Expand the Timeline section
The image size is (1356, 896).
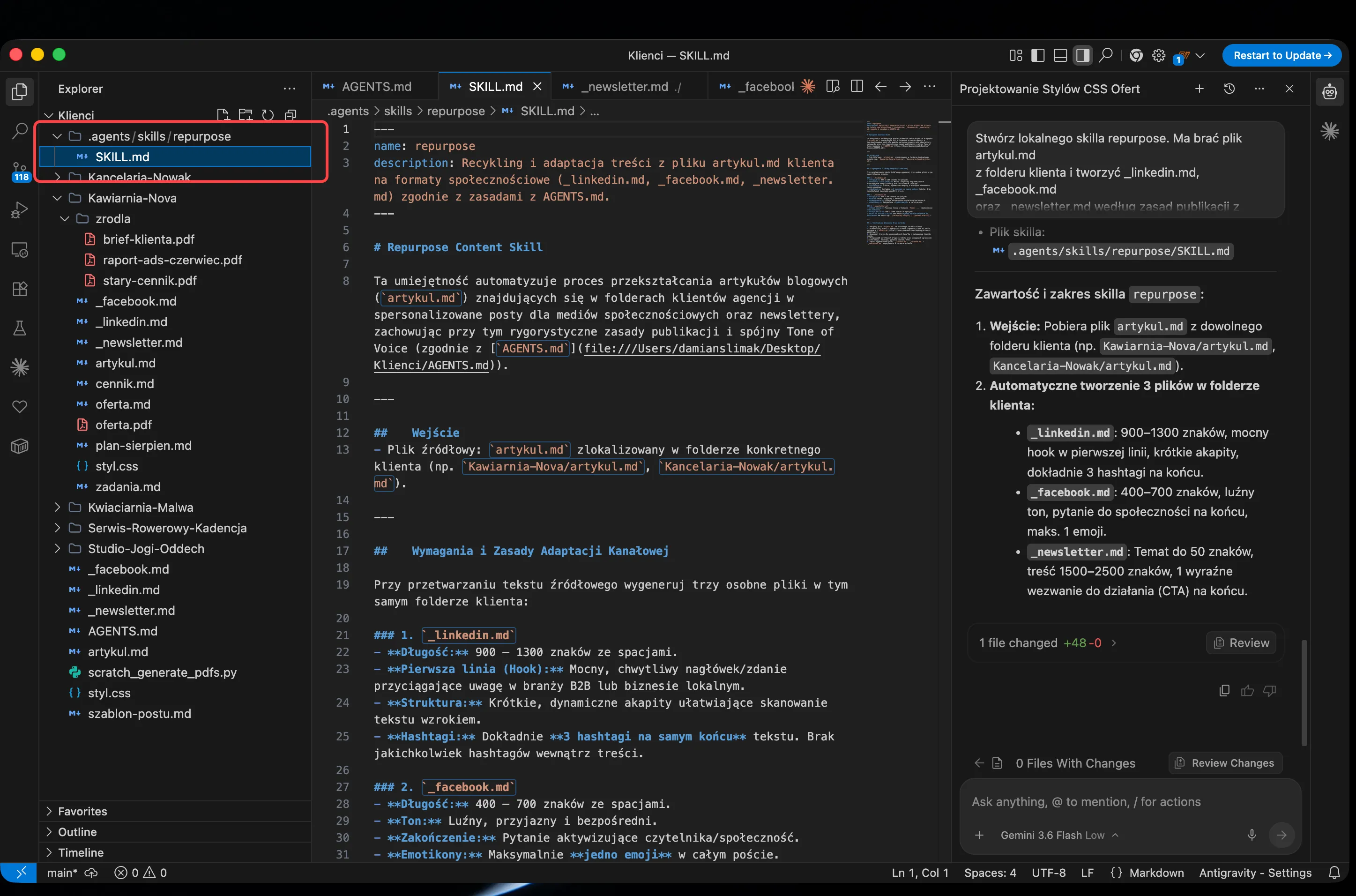click(x=175, y=852)
